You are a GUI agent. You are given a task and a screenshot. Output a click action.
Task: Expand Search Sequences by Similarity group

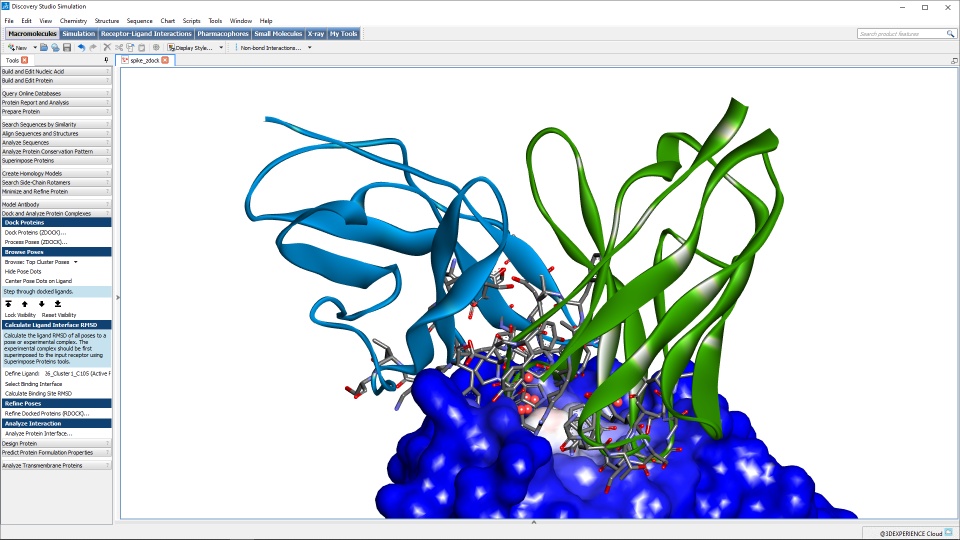56,124
